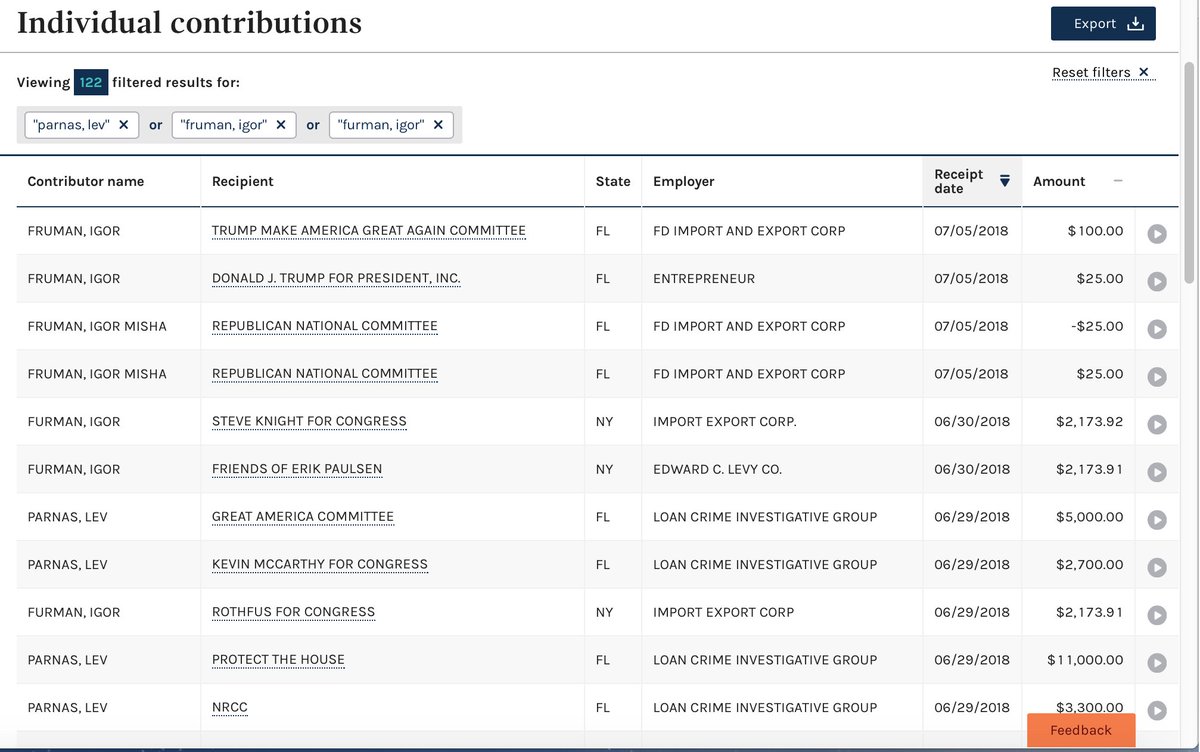Sort by Receipt date column header
This screenshot has height=752, width=1200.
972,181
